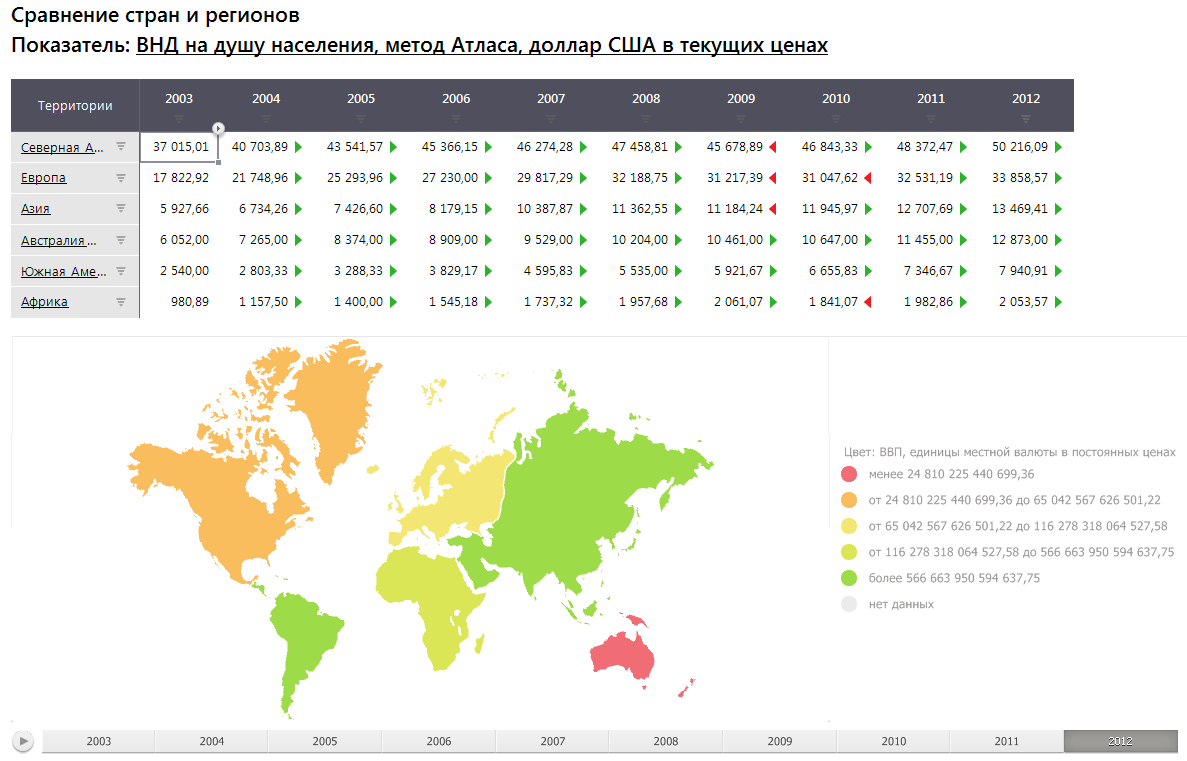Click yellow-green legend swatch от 116 278
The width and height of the screenshot is (1187, 761).
coord(849,552)
